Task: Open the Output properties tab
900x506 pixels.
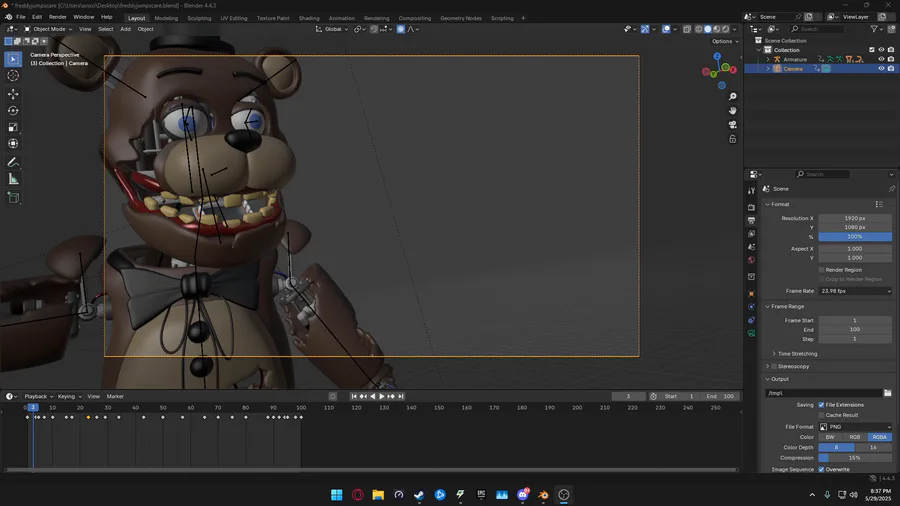Action: point(751,220)
